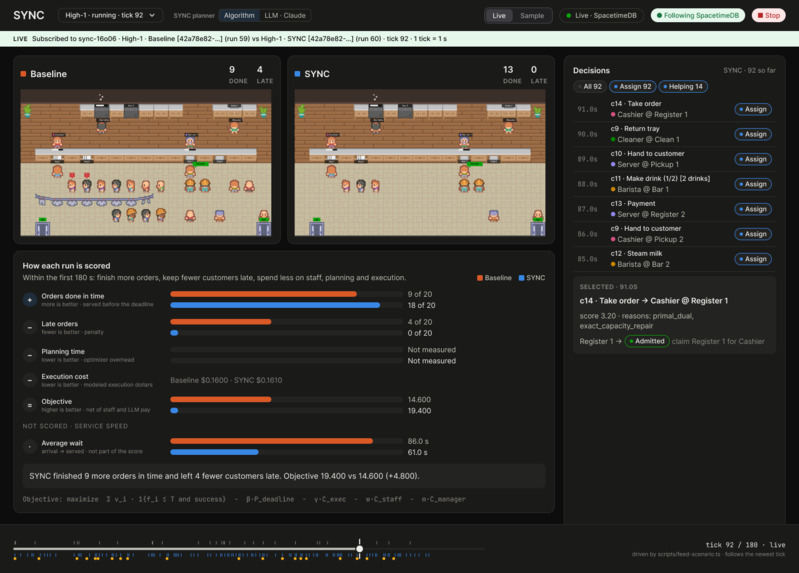Select decision row c11 · Make drink

coord(674,184)
